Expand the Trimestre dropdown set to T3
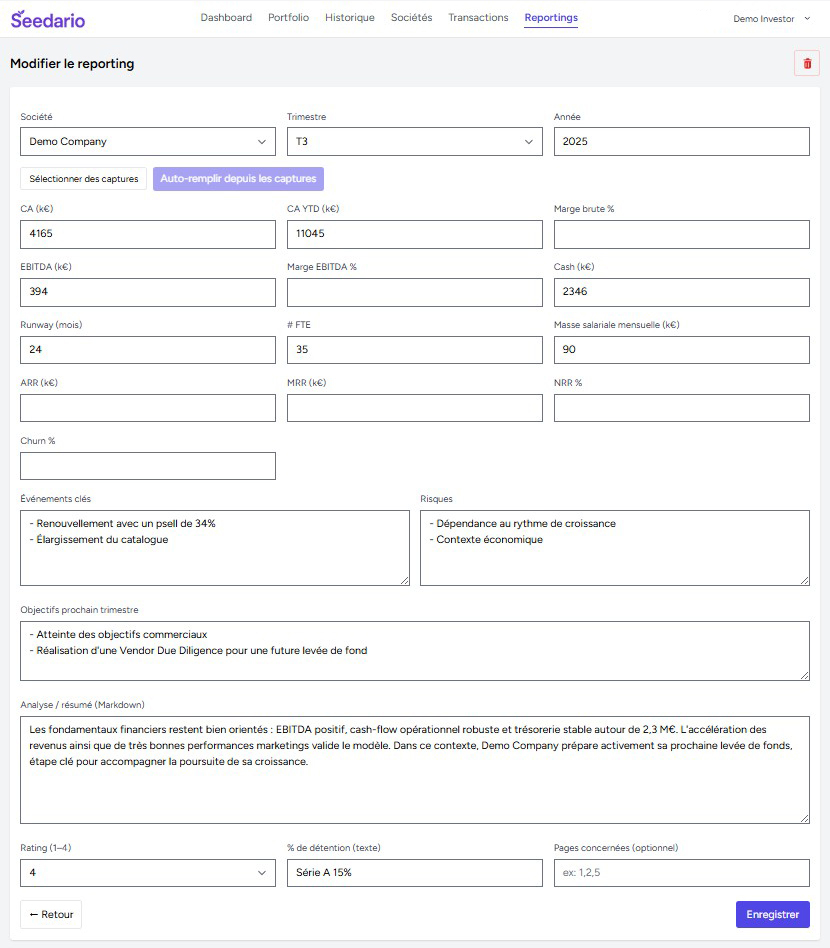This screenshot has height=948, width=830. click(414, 142)
